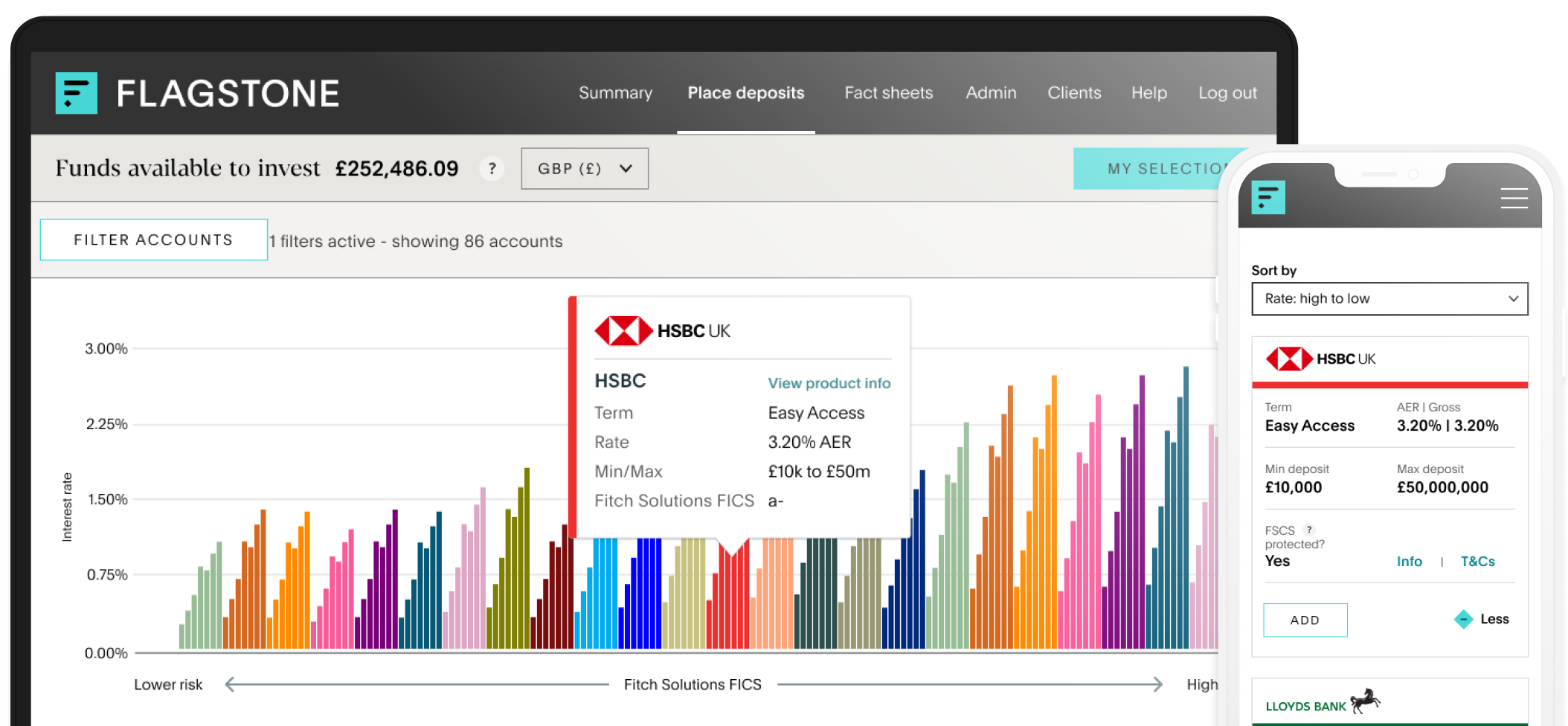The height and width of the screenshot is (726, 1568).
Task: Click the Easy Access term on phone card
Action: tap(1310, 425)
